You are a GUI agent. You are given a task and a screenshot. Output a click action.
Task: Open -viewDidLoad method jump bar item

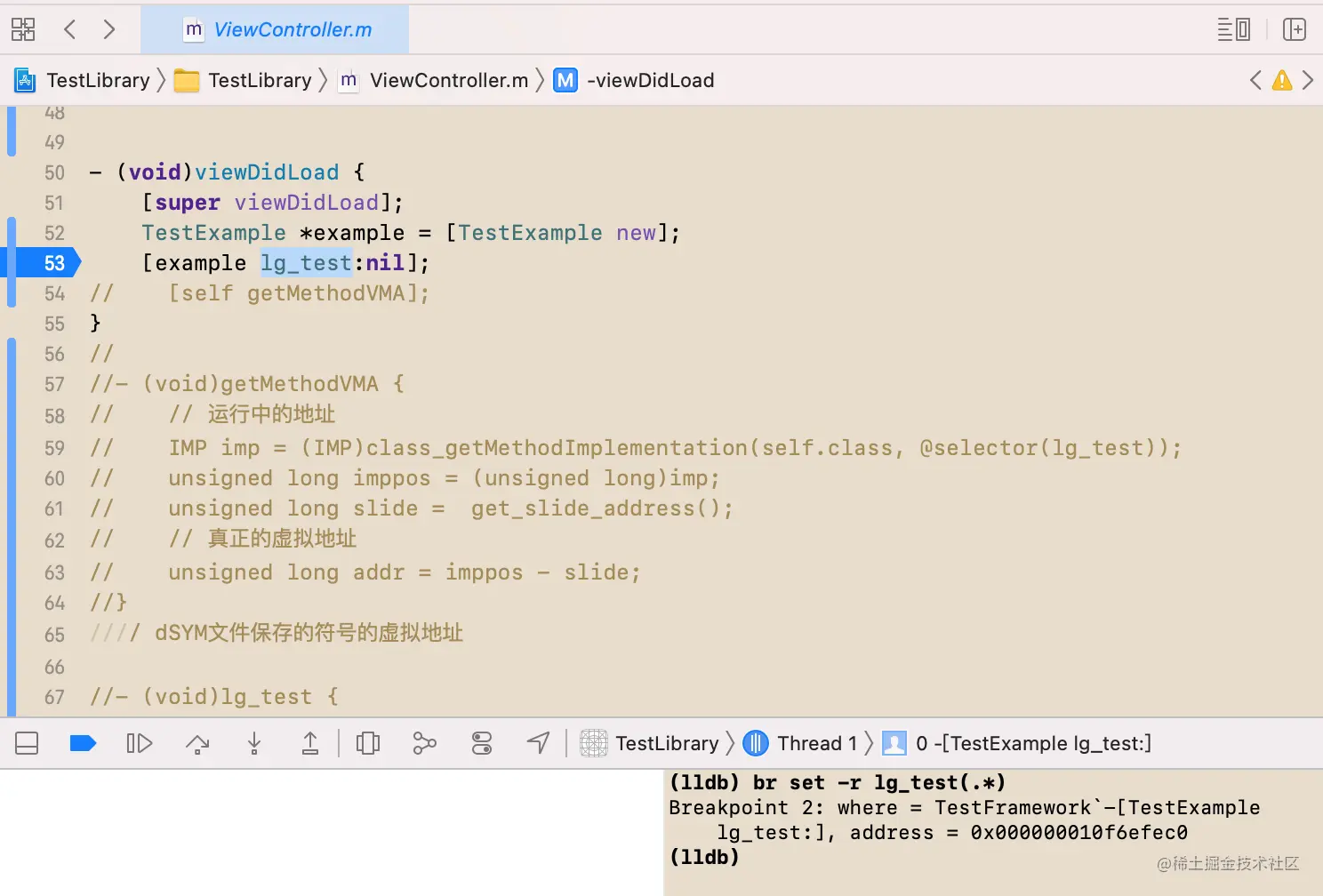[634, 80]
